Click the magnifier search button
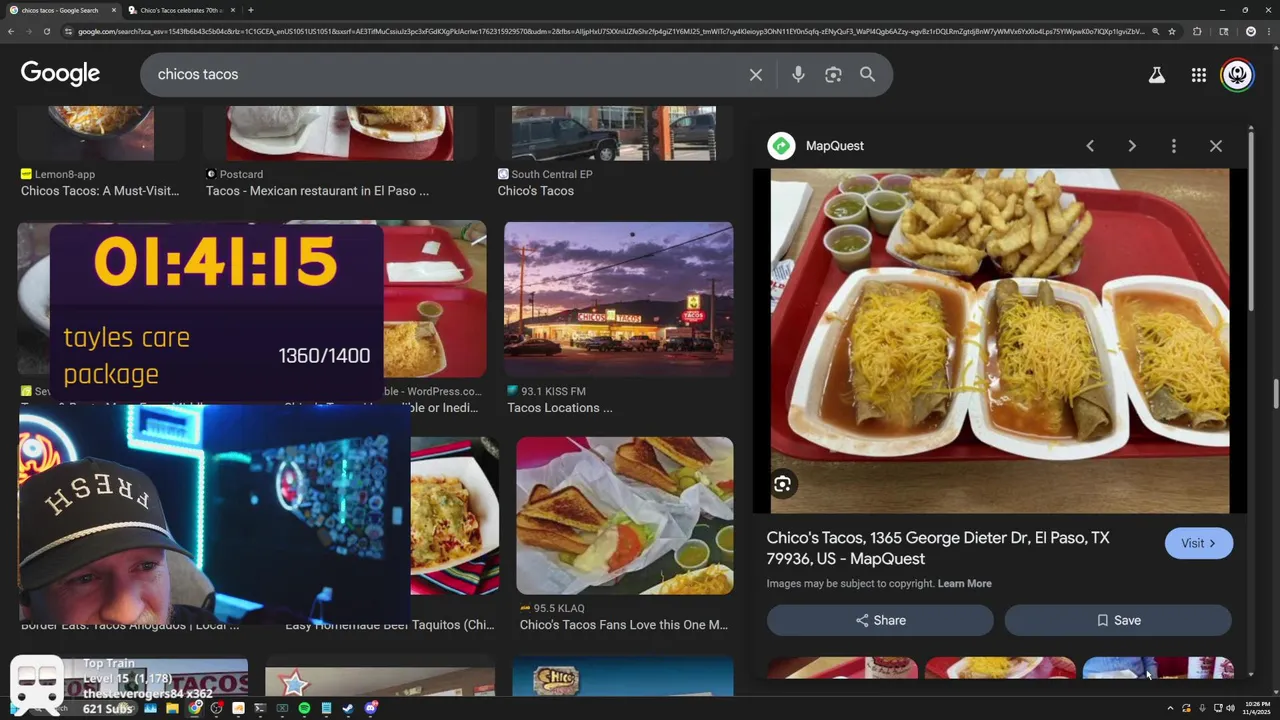Viewport: 1280px width, 720px height. [x=867, y=75]
